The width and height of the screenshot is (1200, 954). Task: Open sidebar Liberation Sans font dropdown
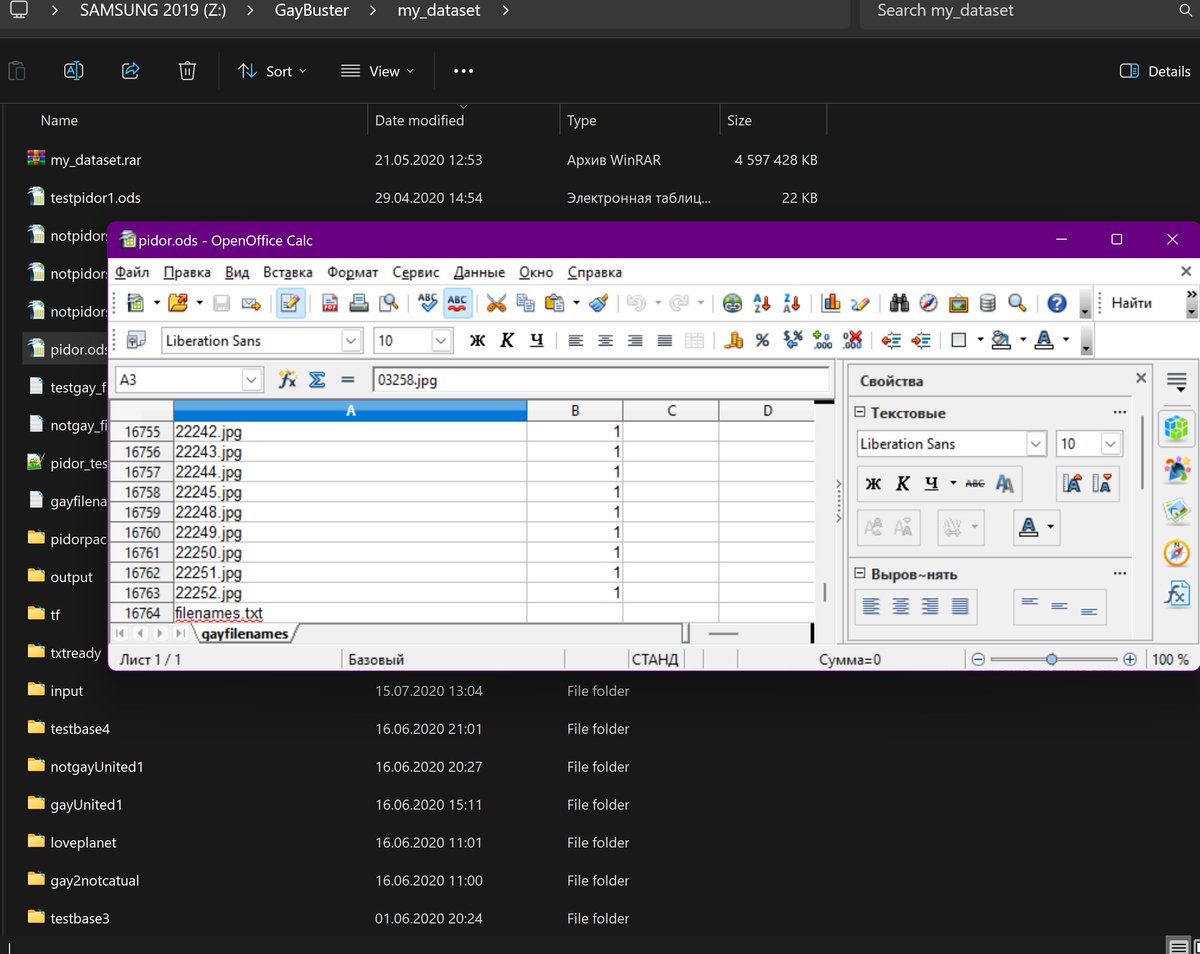click(x=1036, y=444)
